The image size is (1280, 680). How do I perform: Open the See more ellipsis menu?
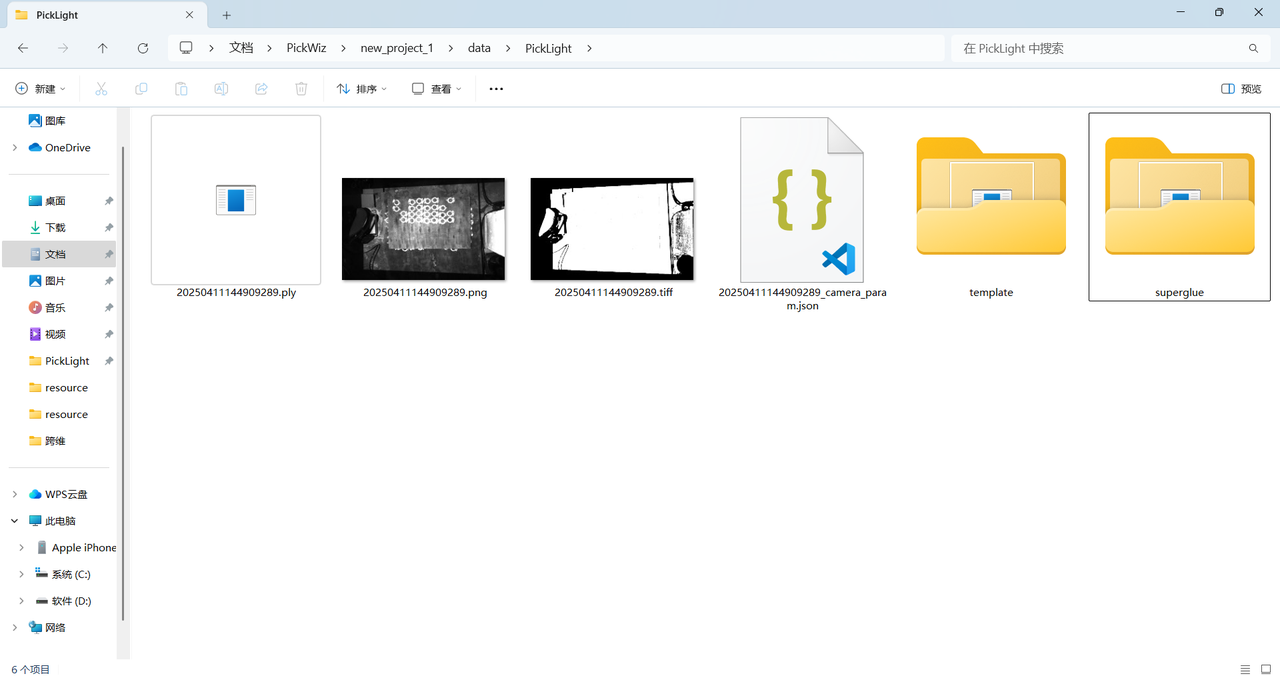(496, 89)
